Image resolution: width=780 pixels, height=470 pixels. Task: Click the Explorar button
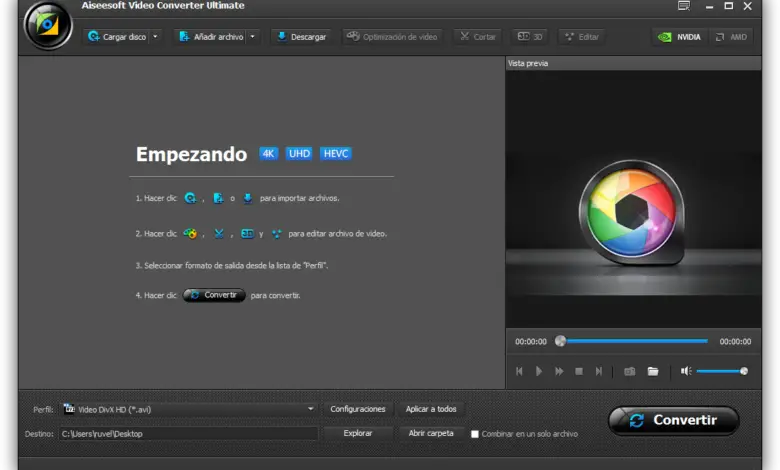coord(358,433)
